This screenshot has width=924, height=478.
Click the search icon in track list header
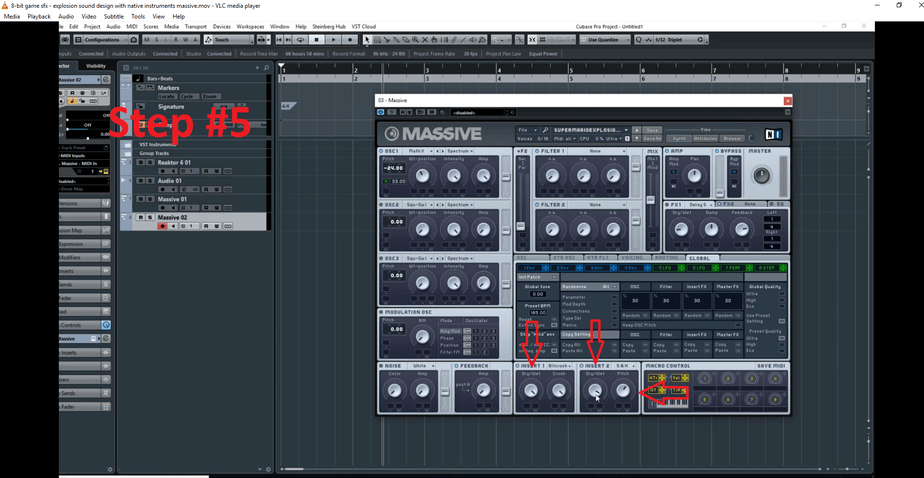tap(266, 68)
